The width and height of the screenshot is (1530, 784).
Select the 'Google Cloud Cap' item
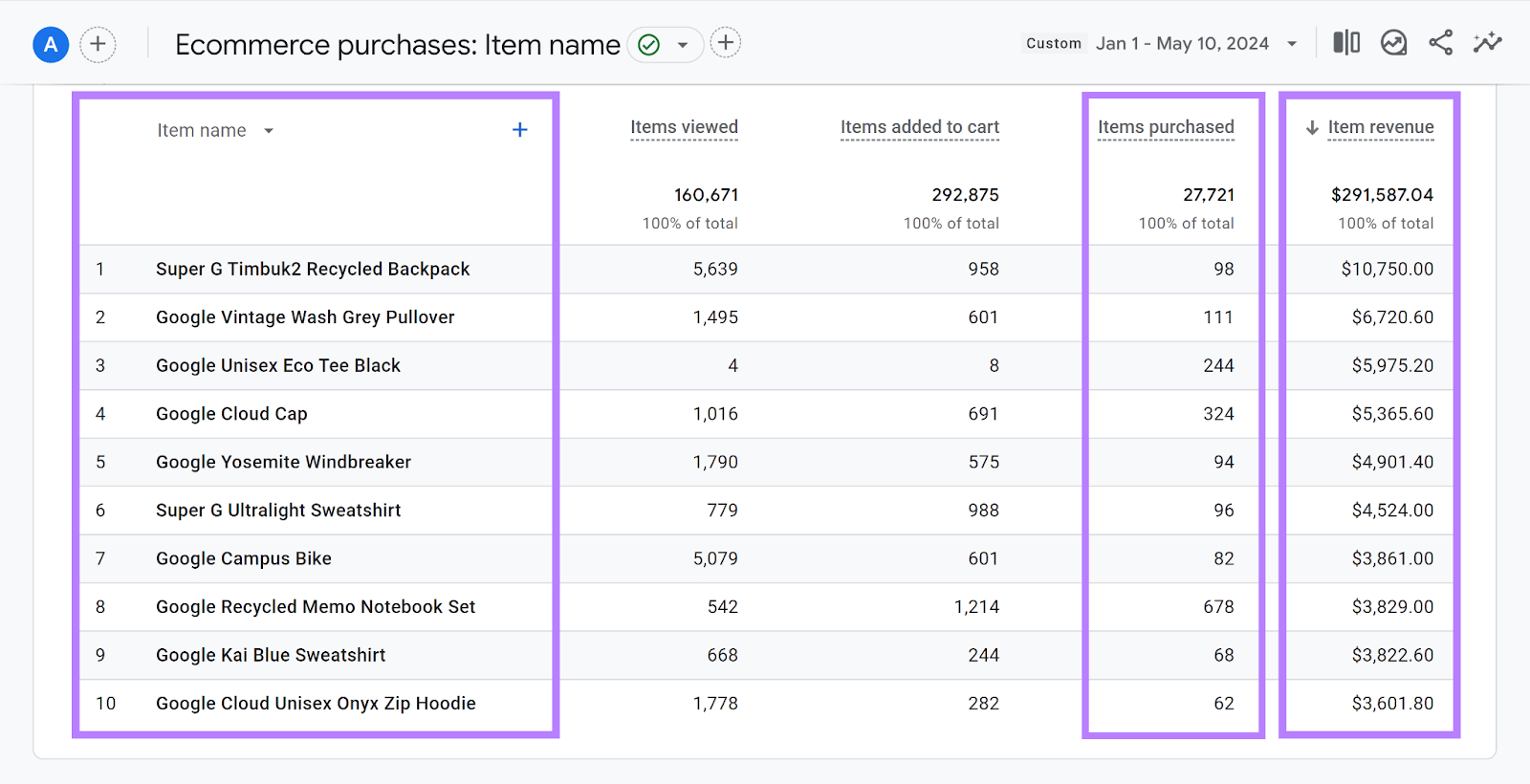231,414
